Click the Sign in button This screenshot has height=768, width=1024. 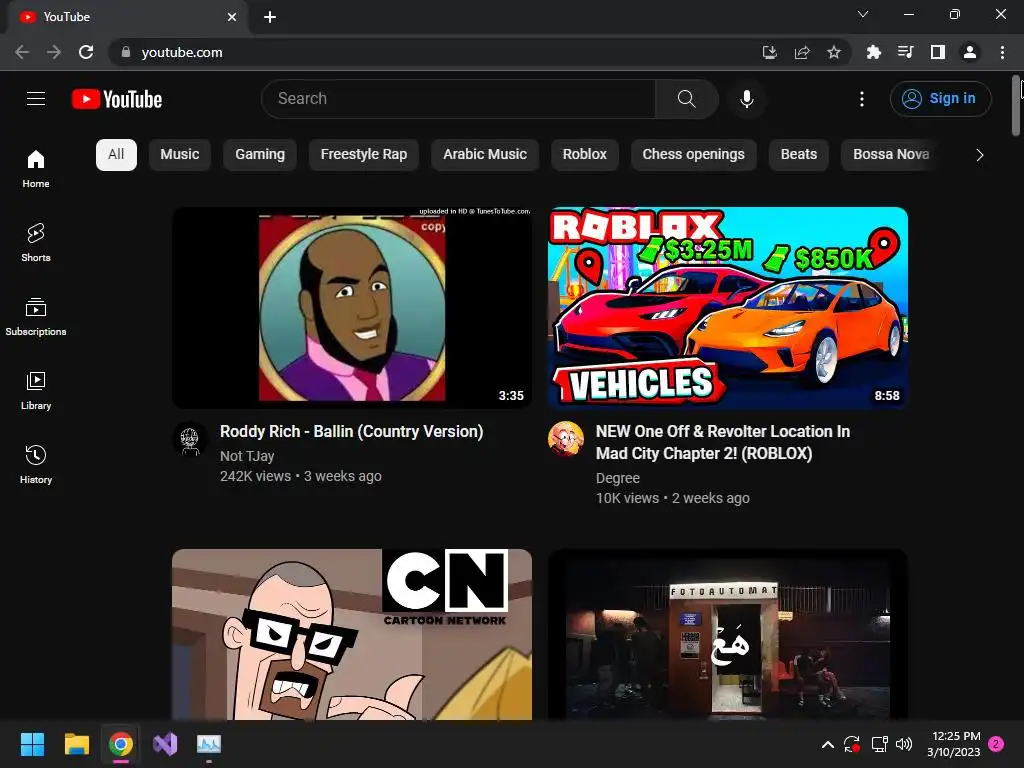coord(940,99)
